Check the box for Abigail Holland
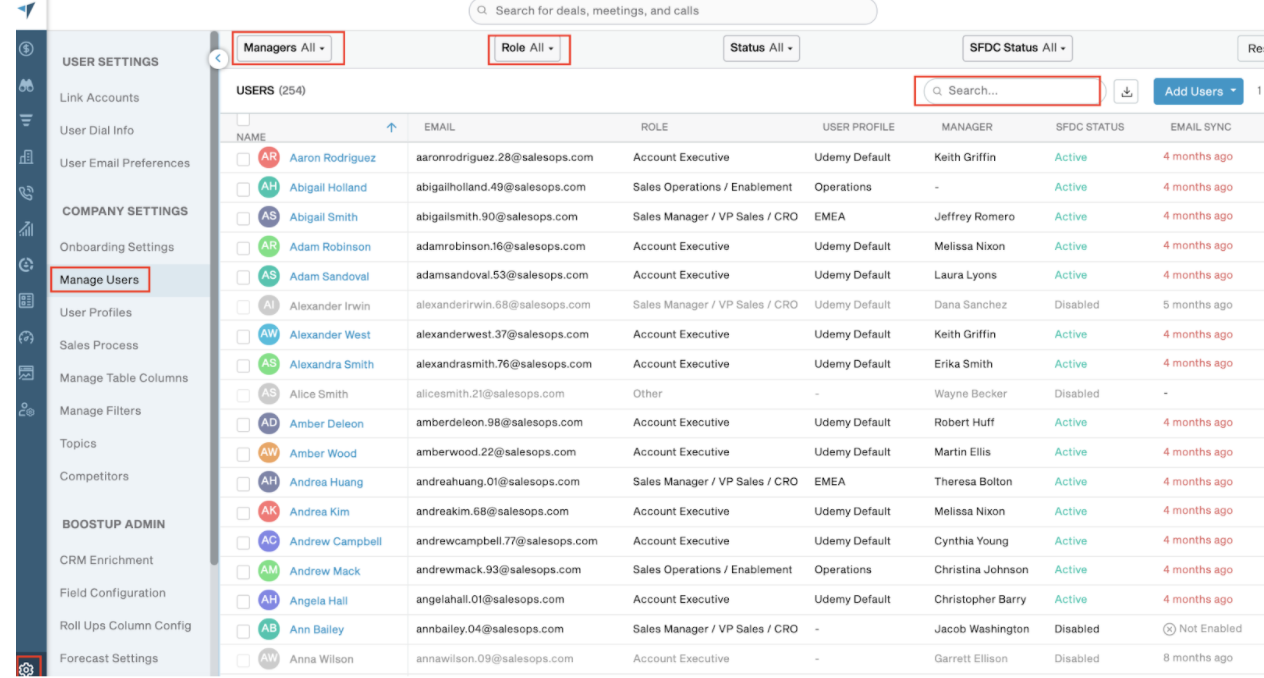 coord(243,188)
